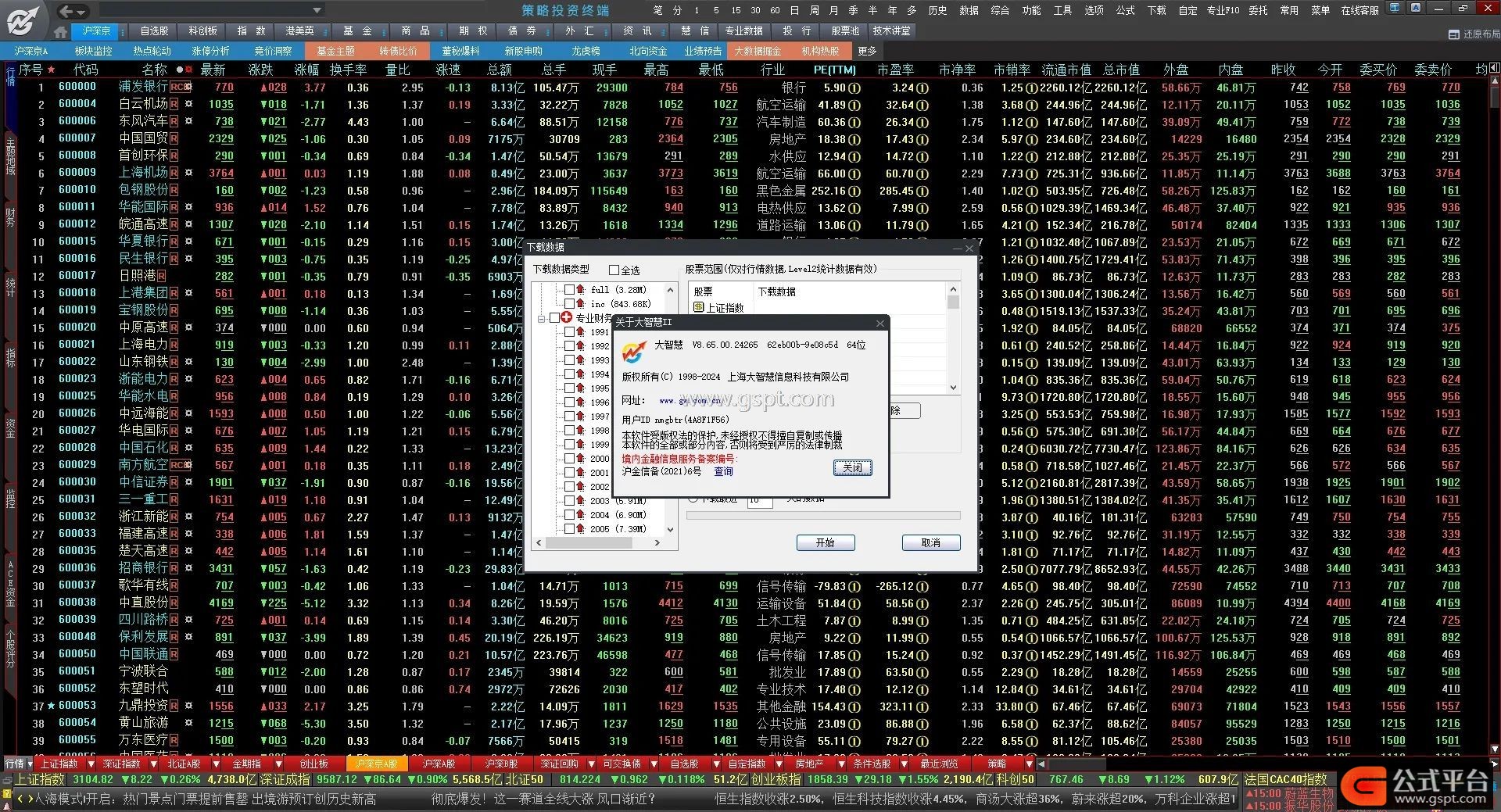Click the 开始 button in download dialog
Viewport: 1501px width, 812px height.
pyautogui.click(x=826, y=542)
